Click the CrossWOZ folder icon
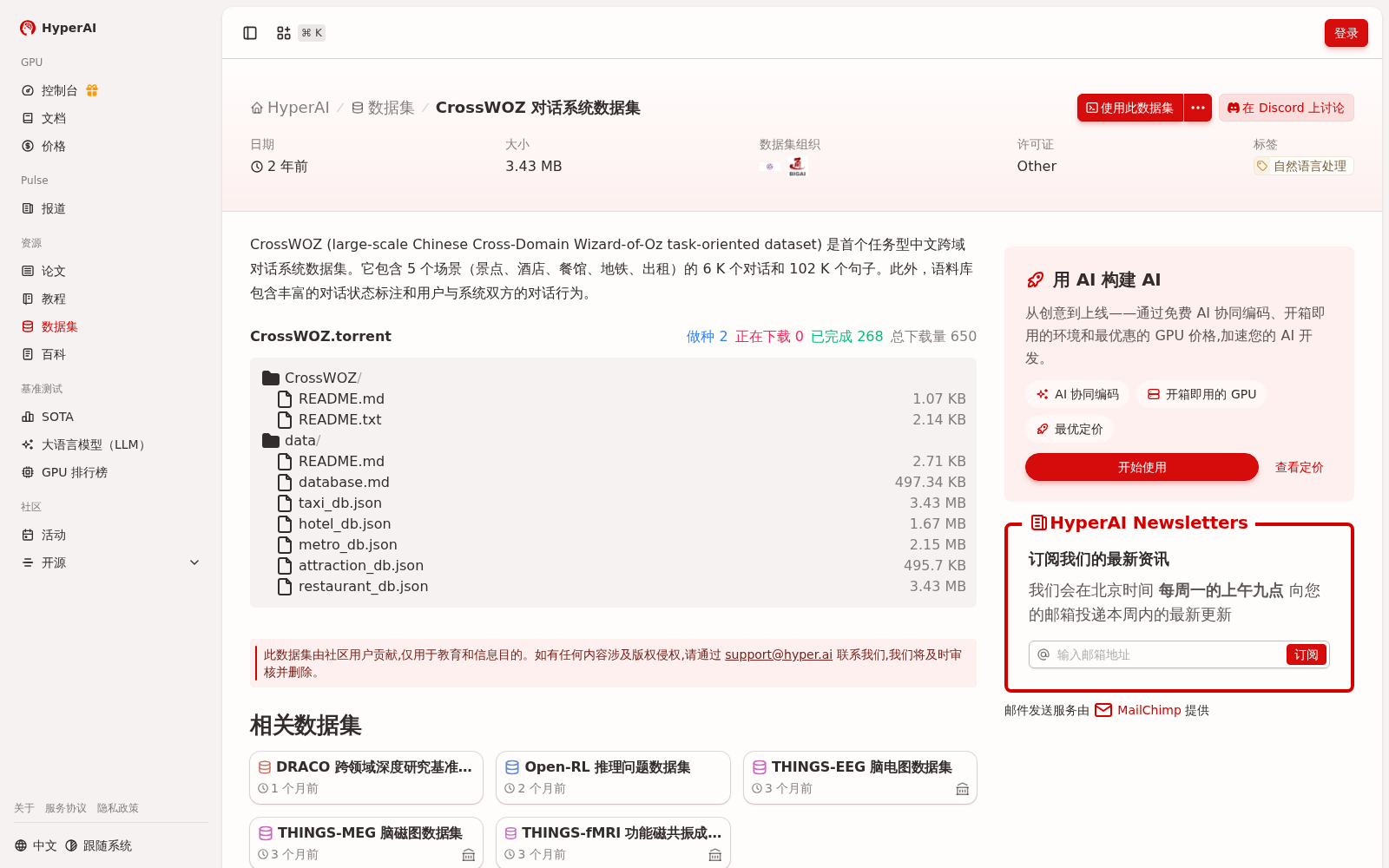The image size is (1389, 868). pos(271,378)
